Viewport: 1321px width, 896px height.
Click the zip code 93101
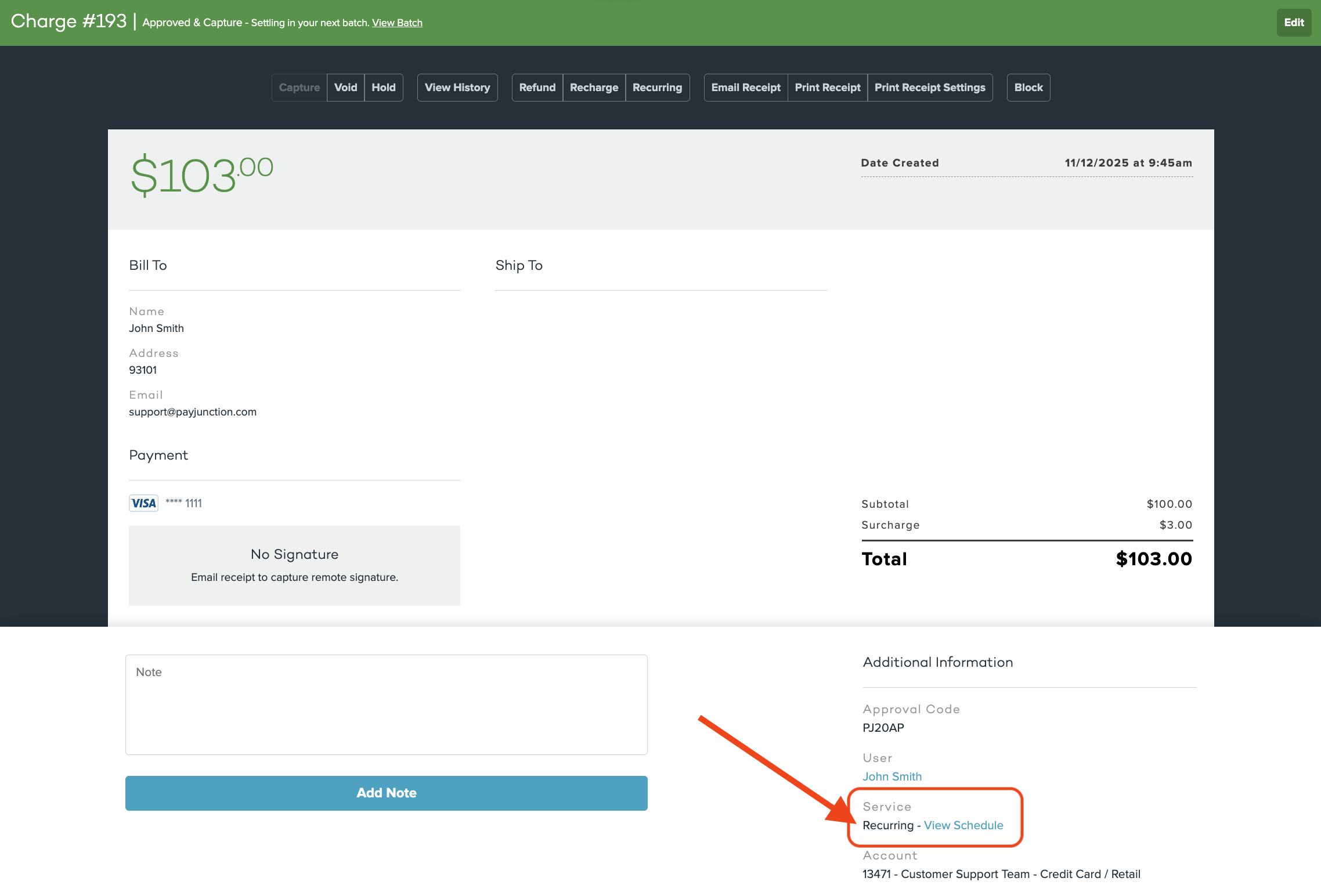pos(143,370)
